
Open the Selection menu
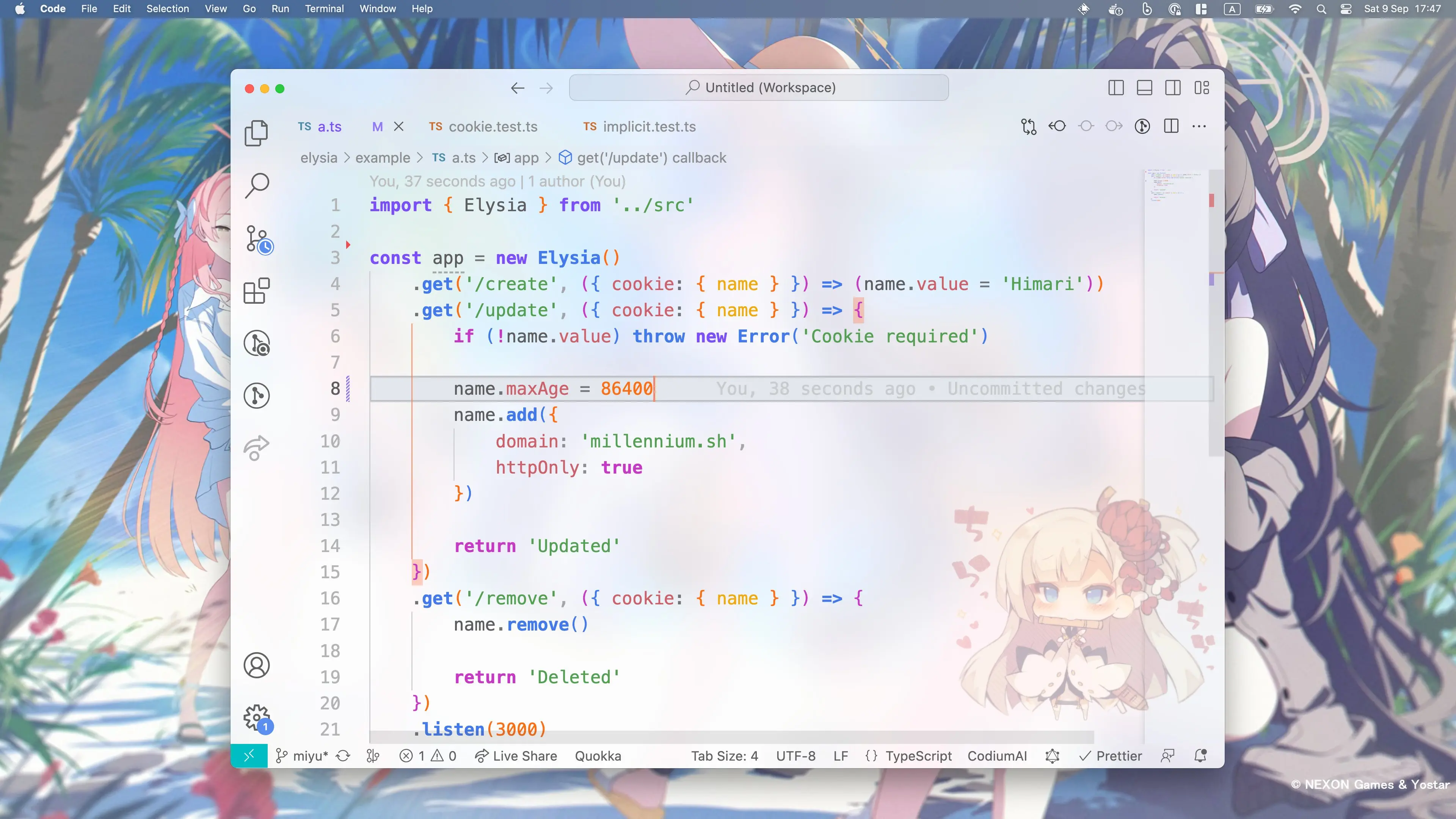tap(167, 8)
